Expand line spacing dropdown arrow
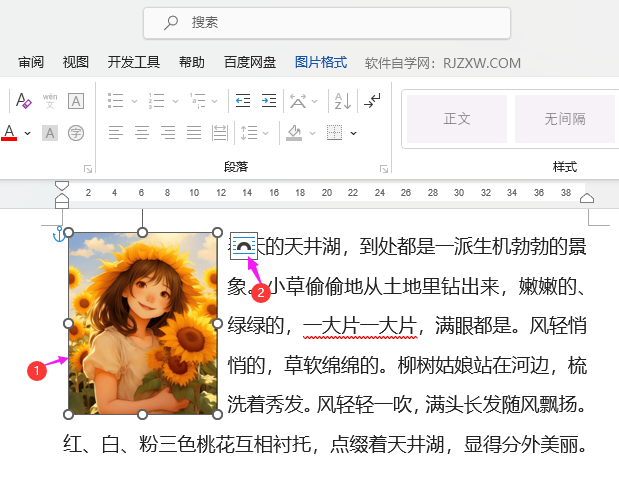Image resolution: width=619 pixels, height=500 pixels. (x=266, y=133)
